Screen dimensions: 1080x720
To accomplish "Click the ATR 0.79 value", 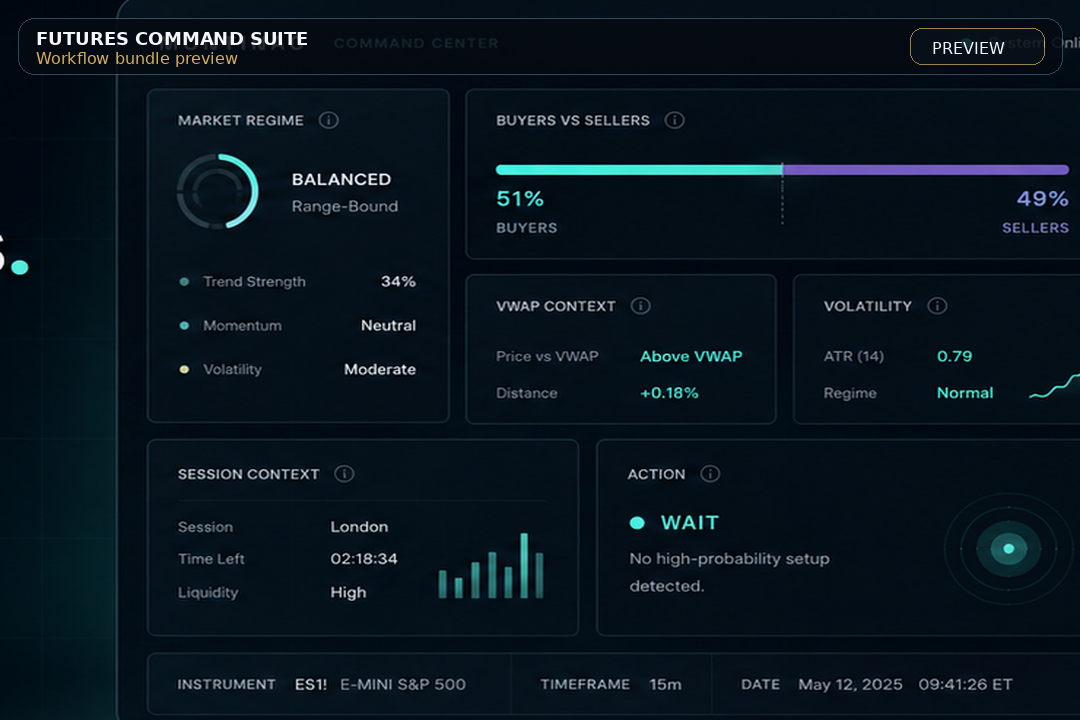I will point(955,357).
